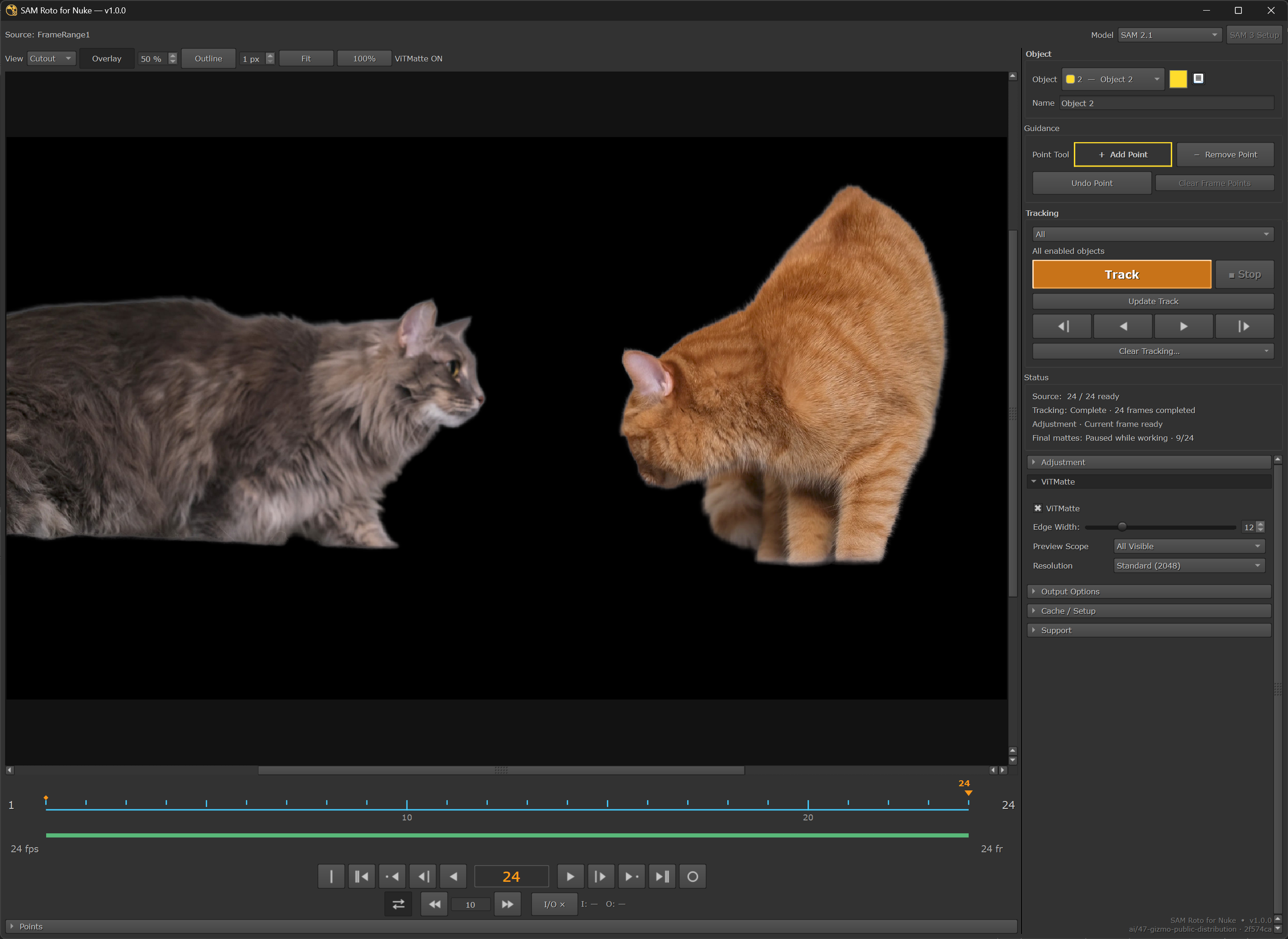This screenshot has height=939, width=1288.
Task: Toggle the Outline view button
Action: coord(209,59)
